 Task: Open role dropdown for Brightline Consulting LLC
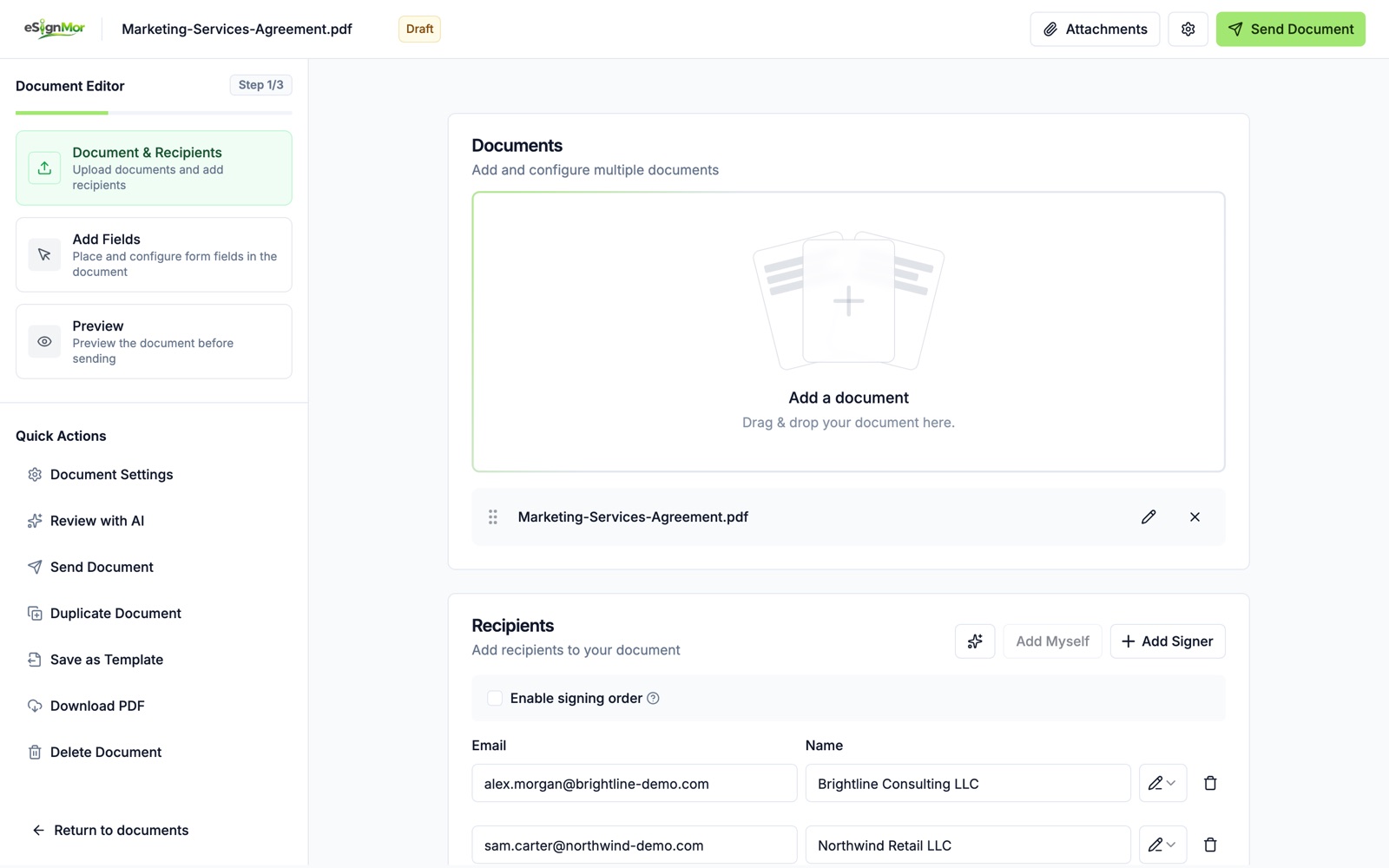tap(1162, 783)
